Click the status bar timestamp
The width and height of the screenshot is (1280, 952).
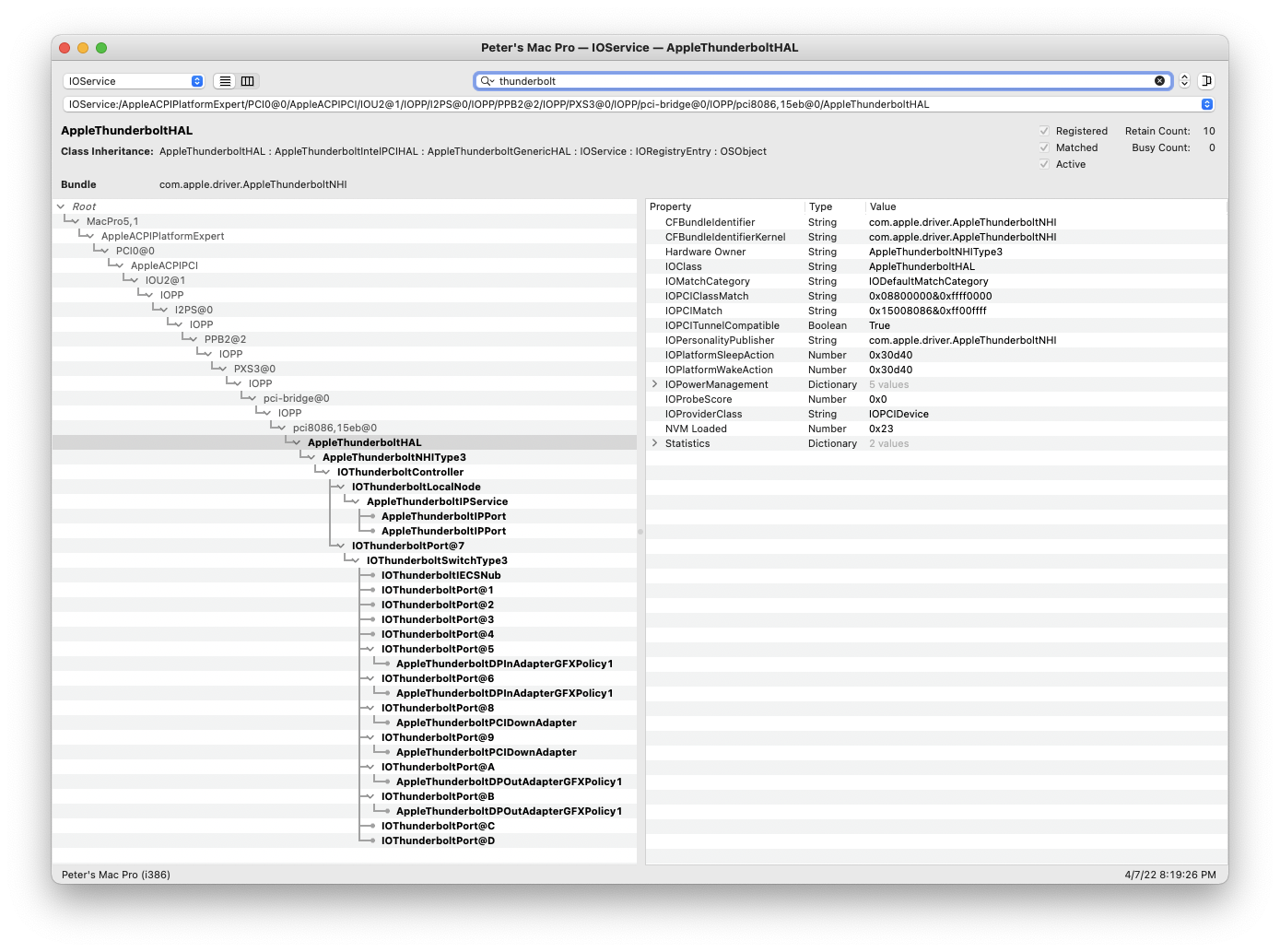[1169, 875]
